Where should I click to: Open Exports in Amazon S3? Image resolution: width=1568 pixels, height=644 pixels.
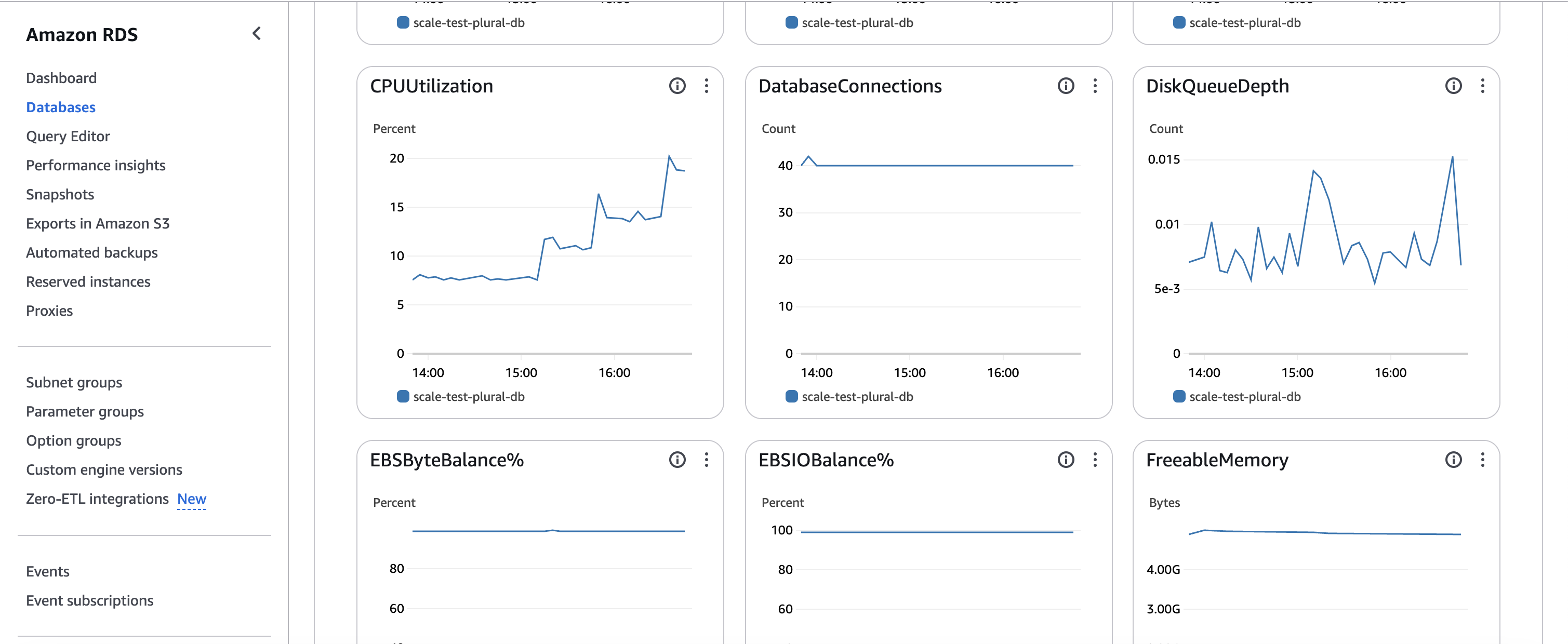98,223
